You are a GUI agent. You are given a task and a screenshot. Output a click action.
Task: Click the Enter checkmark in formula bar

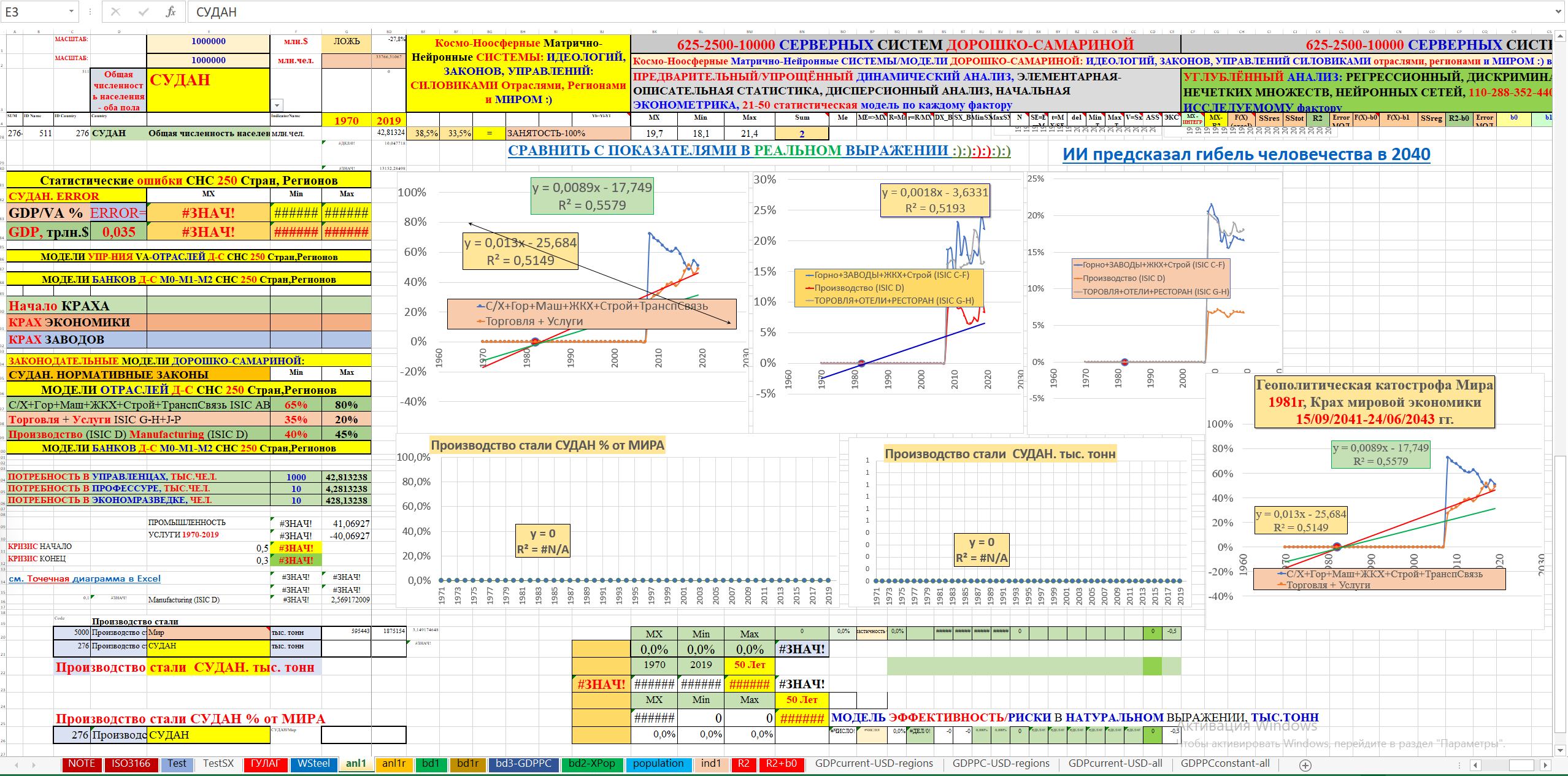(144, 12)
